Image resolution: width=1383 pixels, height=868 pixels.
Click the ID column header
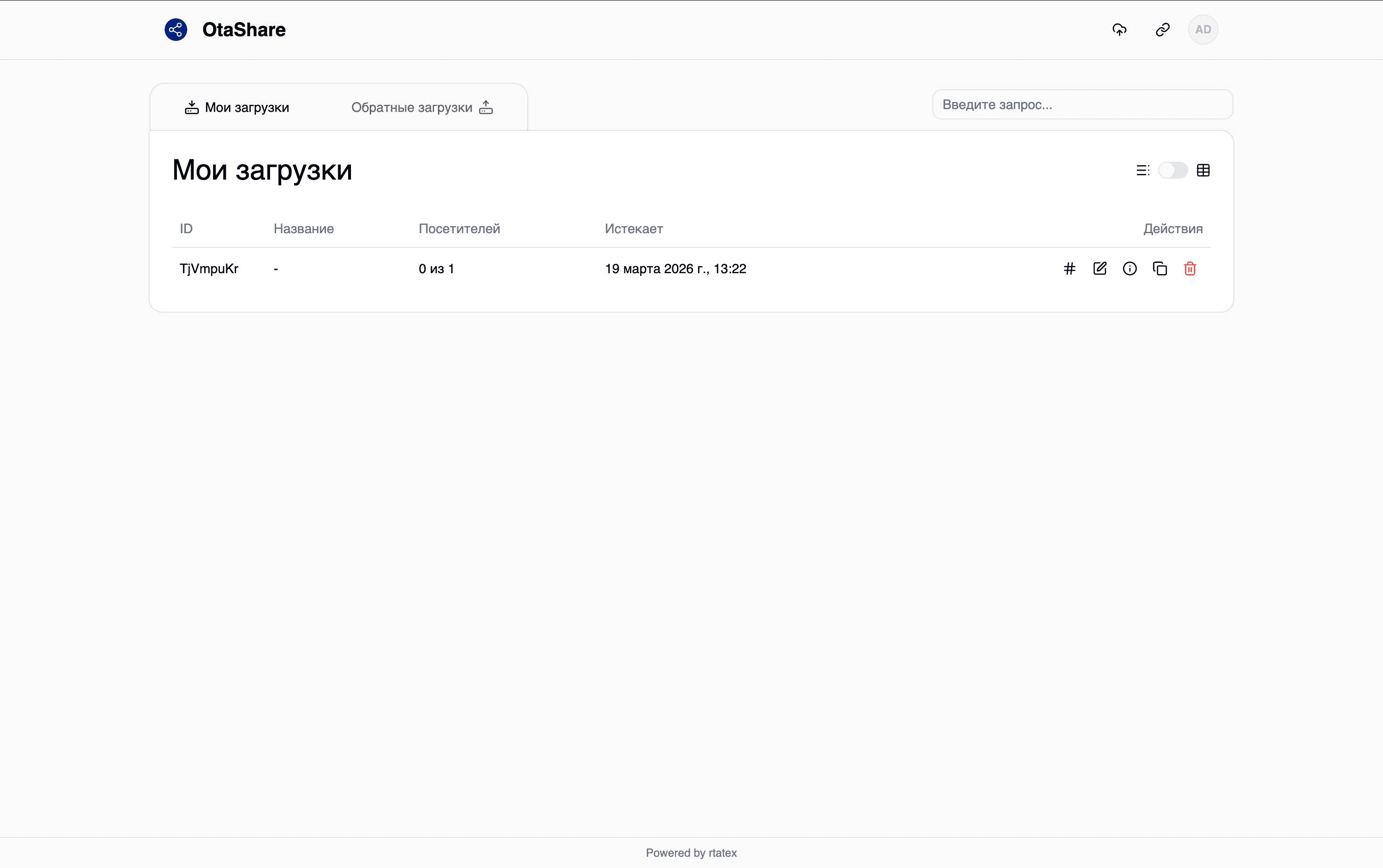pyautogui.click(x=186, y=229)
